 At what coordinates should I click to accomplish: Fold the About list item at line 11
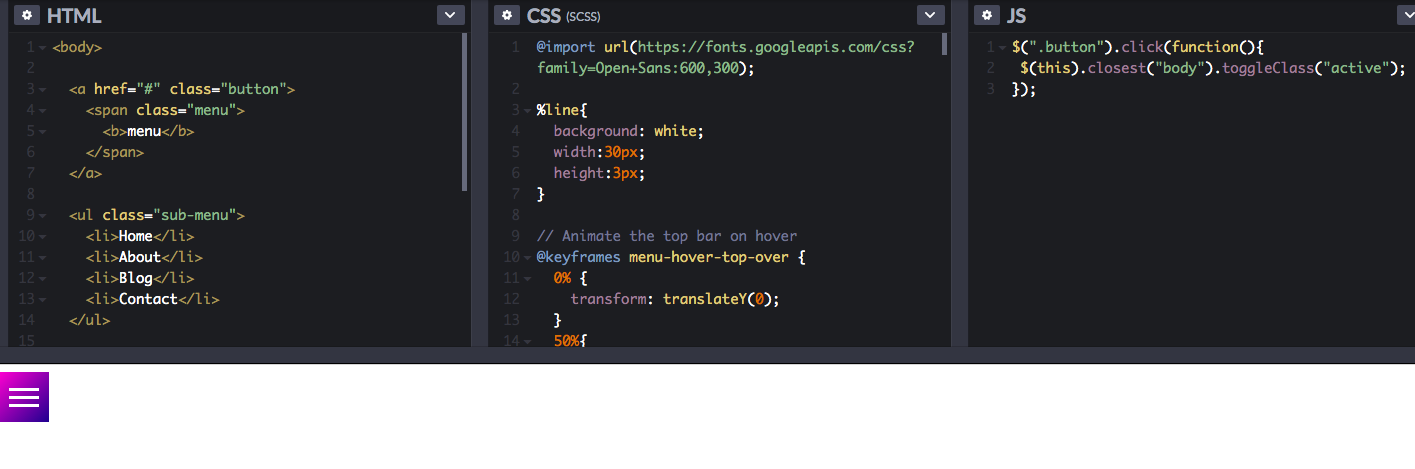[x=43, y=258]
